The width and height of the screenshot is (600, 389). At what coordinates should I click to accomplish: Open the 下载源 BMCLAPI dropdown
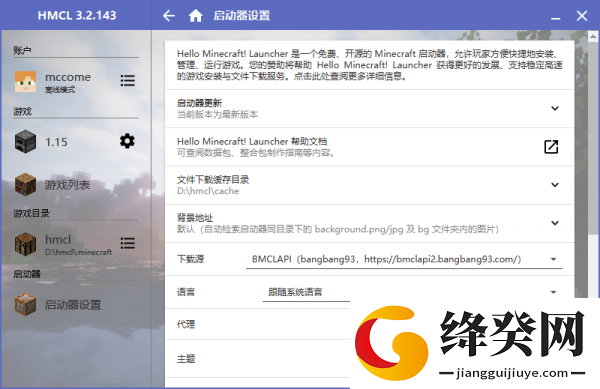click(x=404, y=259)
